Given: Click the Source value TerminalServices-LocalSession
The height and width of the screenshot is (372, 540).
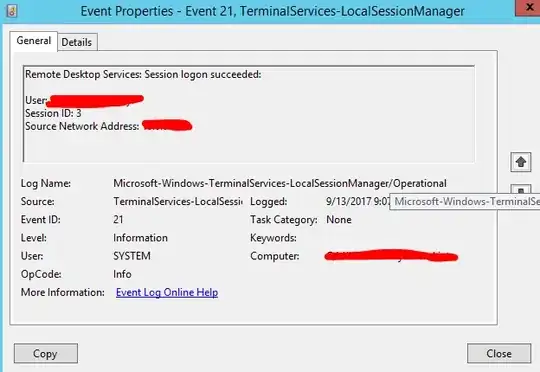Looking at the screenshot, I should (x=178, y=201).
